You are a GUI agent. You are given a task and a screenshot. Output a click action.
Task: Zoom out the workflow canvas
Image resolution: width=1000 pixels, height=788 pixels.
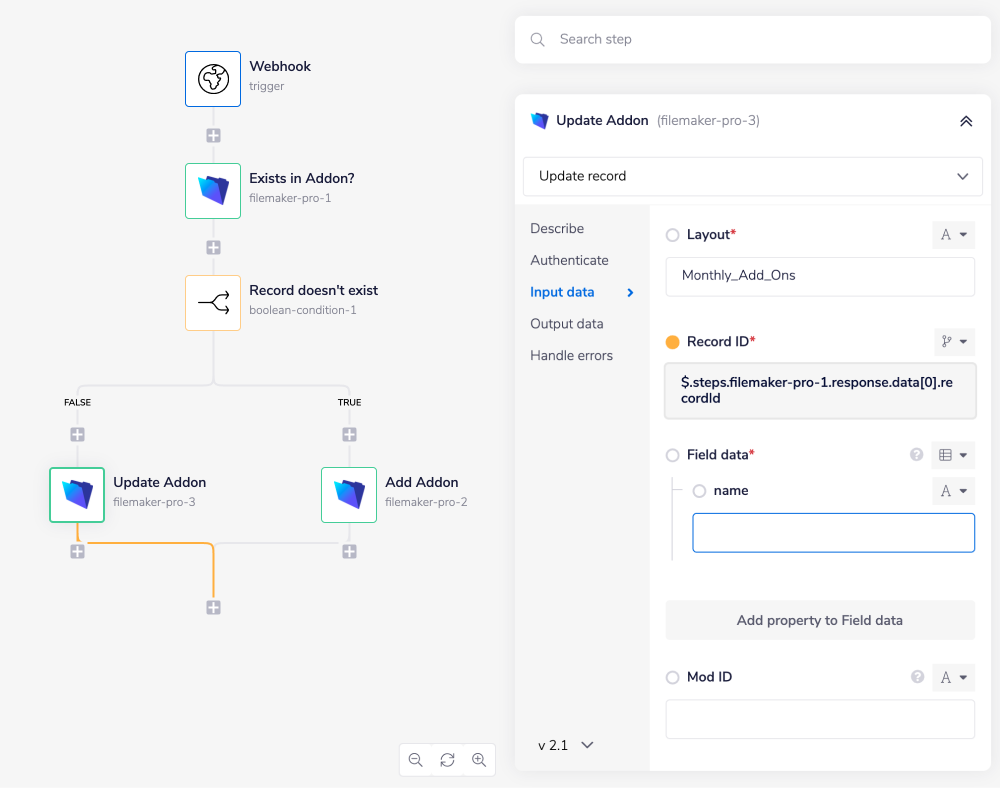(415, 760)
